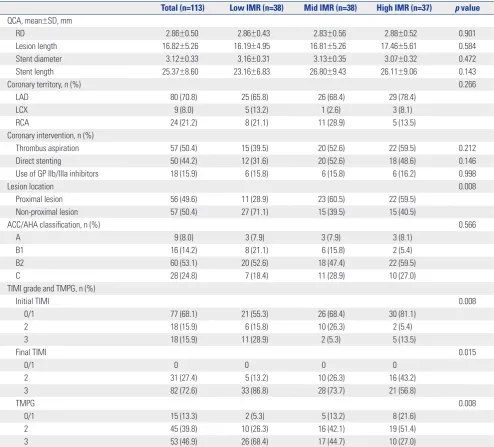Click TMPG 2 total value "45 (39.8)"

[x=184, y=429]
